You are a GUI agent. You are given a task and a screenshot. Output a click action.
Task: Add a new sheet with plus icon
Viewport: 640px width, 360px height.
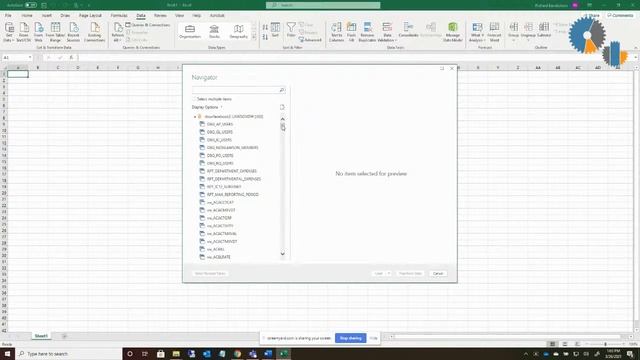(64, 336)
